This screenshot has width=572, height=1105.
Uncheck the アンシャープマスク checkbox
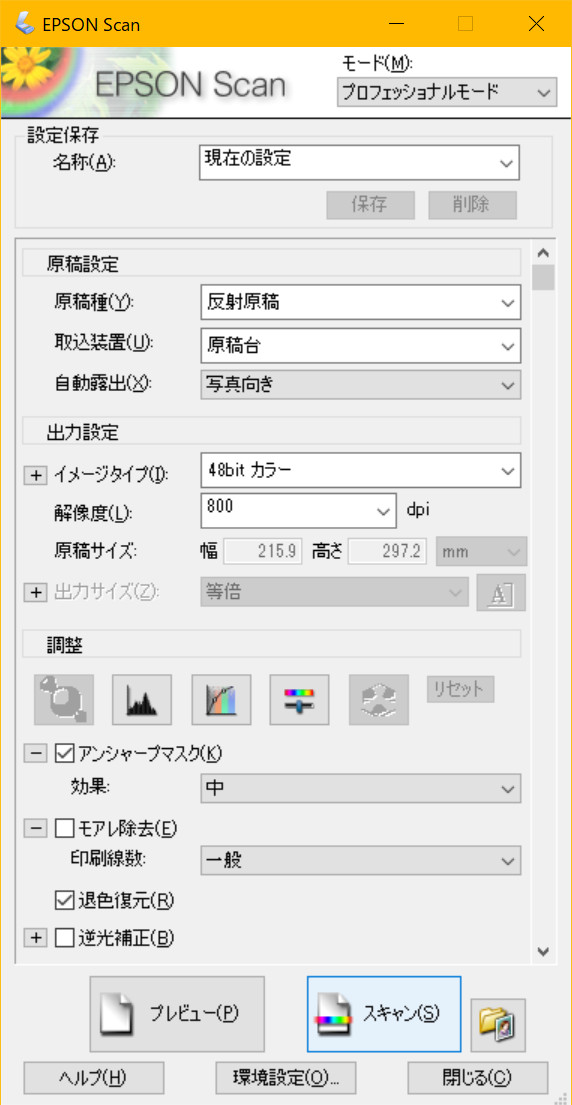point(63,753)
